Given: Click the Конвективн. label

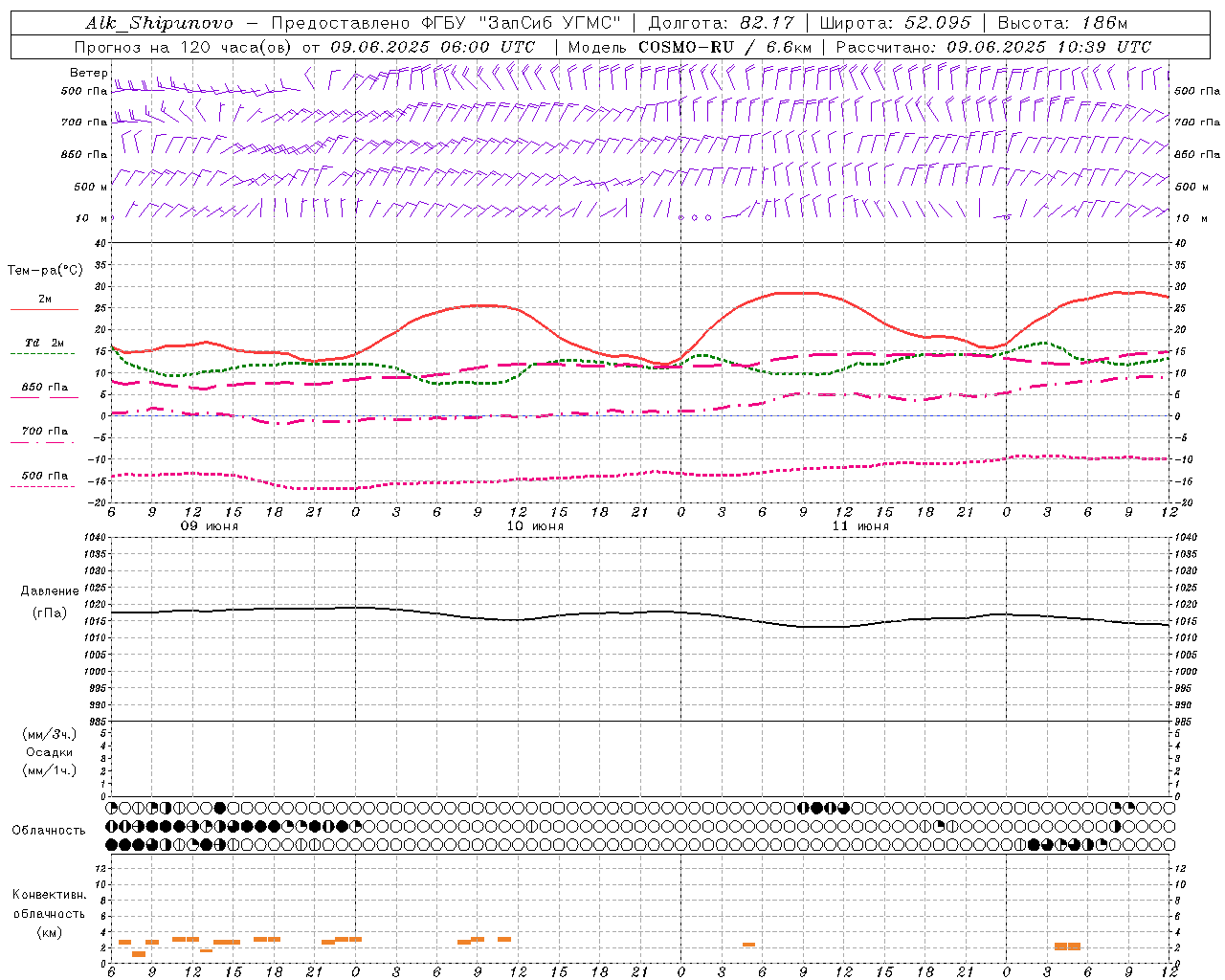Looking at the screenshot, I should pos(49,895).
